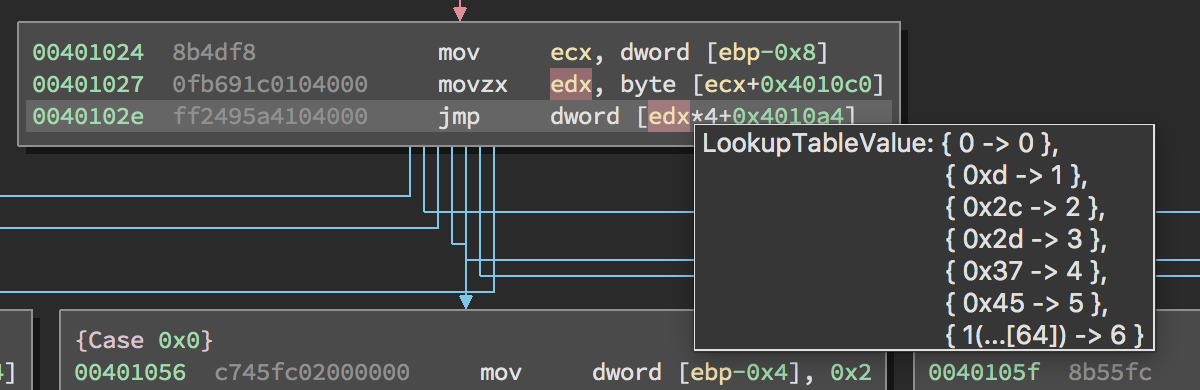Click the ebp-0x8 operand
Image resolution: width=1200 pixels, height=390 pixels.
pyautogui.click(x=773, y=52)
